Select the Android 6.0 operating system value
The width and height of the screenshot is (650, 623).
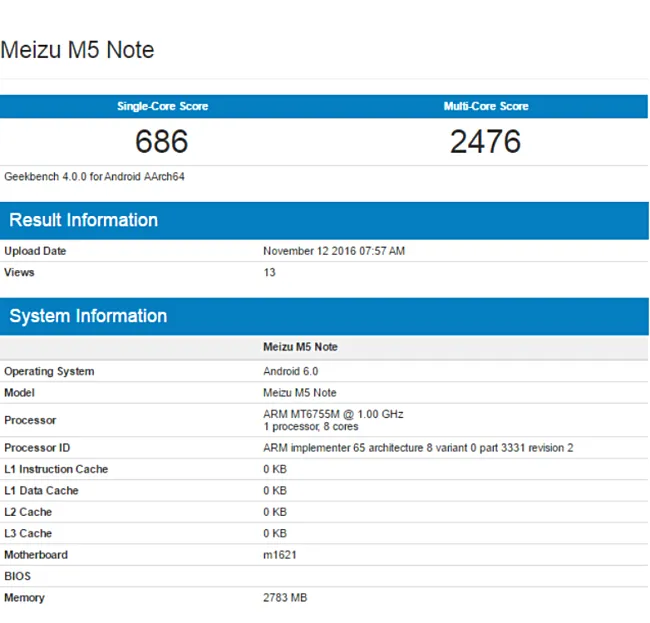pyautogui.click(x=290, y=371)
